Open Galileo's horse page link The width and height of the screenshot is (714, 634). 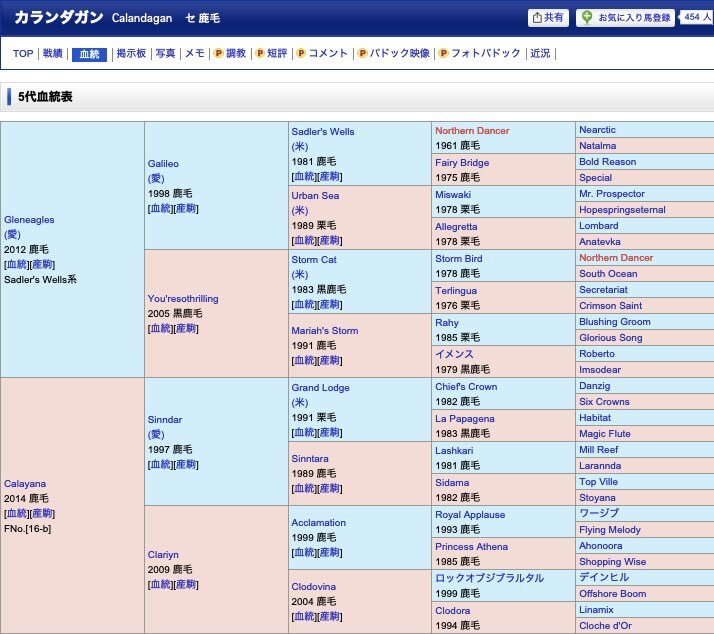point(164,163)
